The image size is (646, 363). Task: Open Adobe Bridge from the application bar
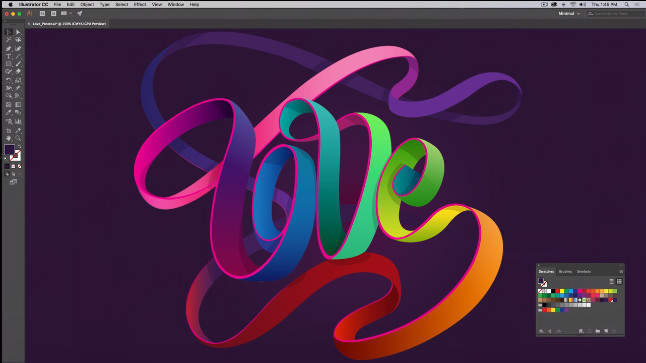coord(42,14)
